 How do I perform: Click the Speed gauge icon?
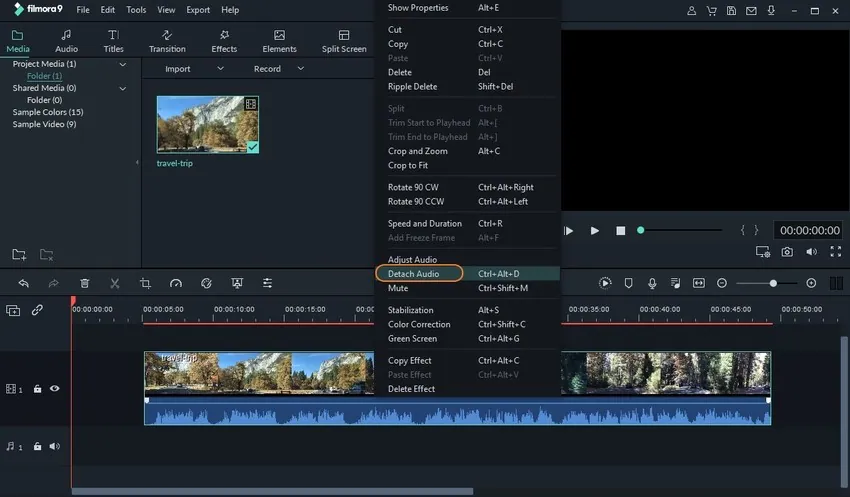(x=176, y=284)
